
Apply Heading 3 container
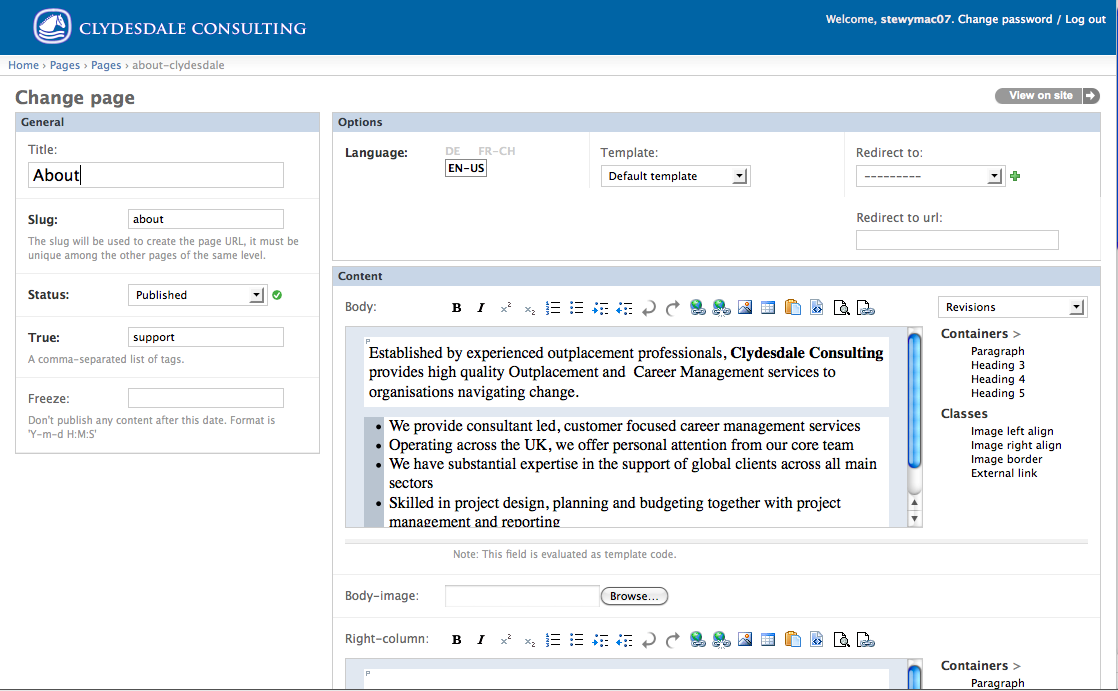click(x=998, y=365)
